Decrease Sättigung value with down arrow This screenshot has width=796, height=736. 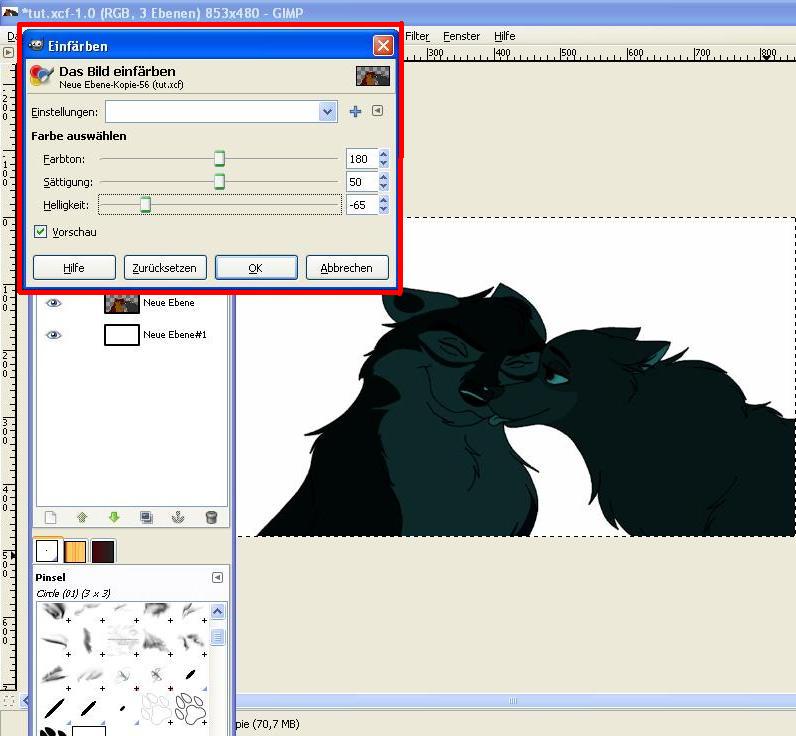pyautogui.click(x=384, y=187)
